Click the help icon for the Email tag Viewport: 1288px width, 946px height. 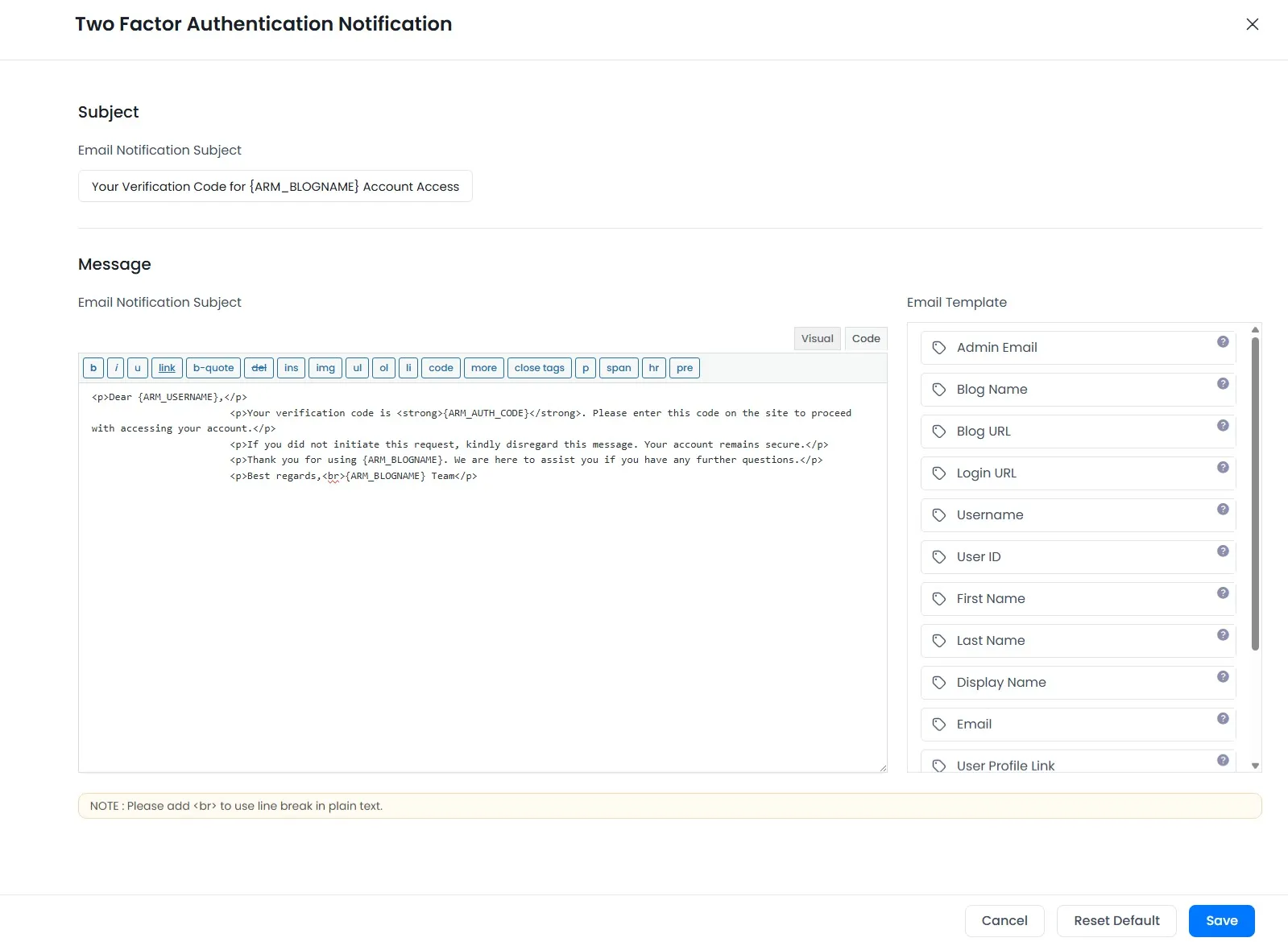[1222, 718]
